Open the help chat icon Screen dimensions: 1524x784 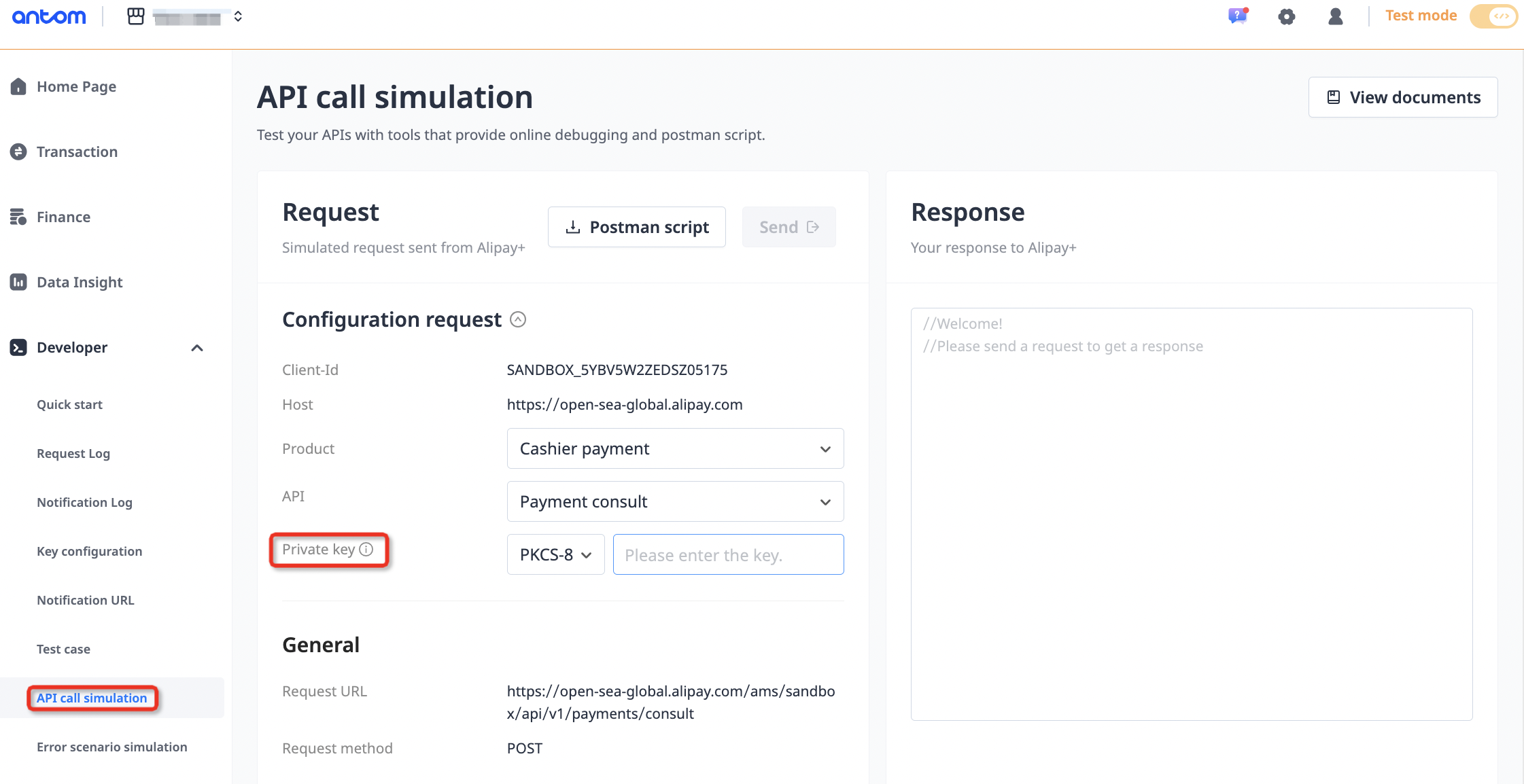pyautogui.click(x=1238, y=16)
